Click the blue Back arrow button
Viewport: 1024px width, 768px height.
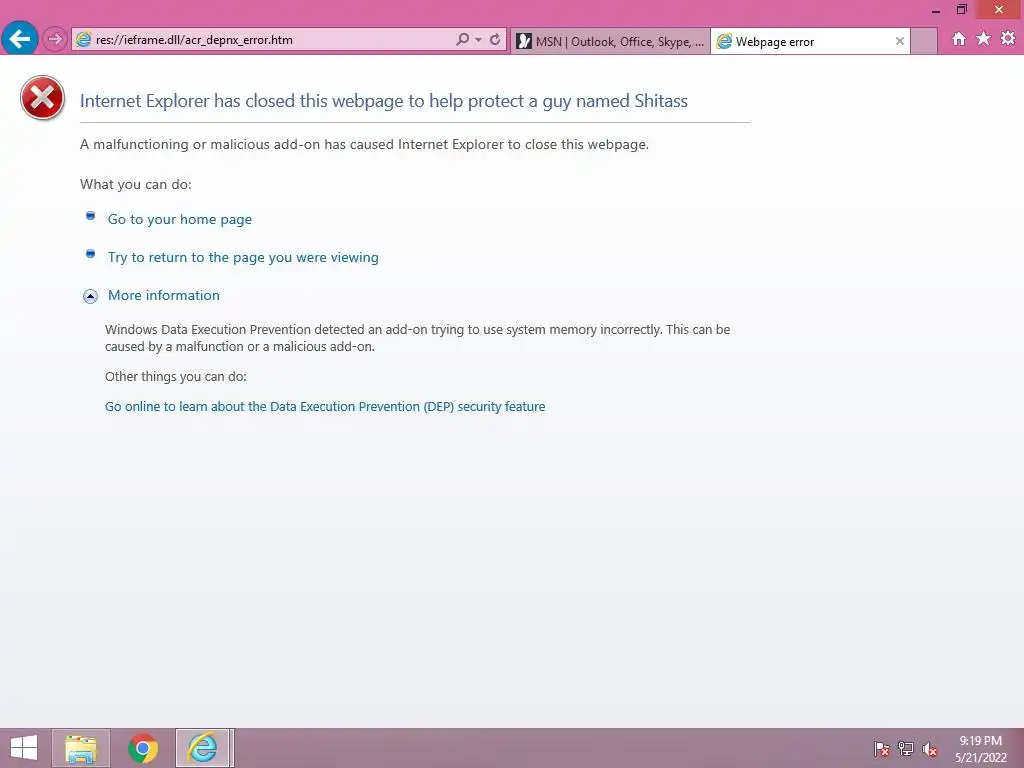coord(20,39)
